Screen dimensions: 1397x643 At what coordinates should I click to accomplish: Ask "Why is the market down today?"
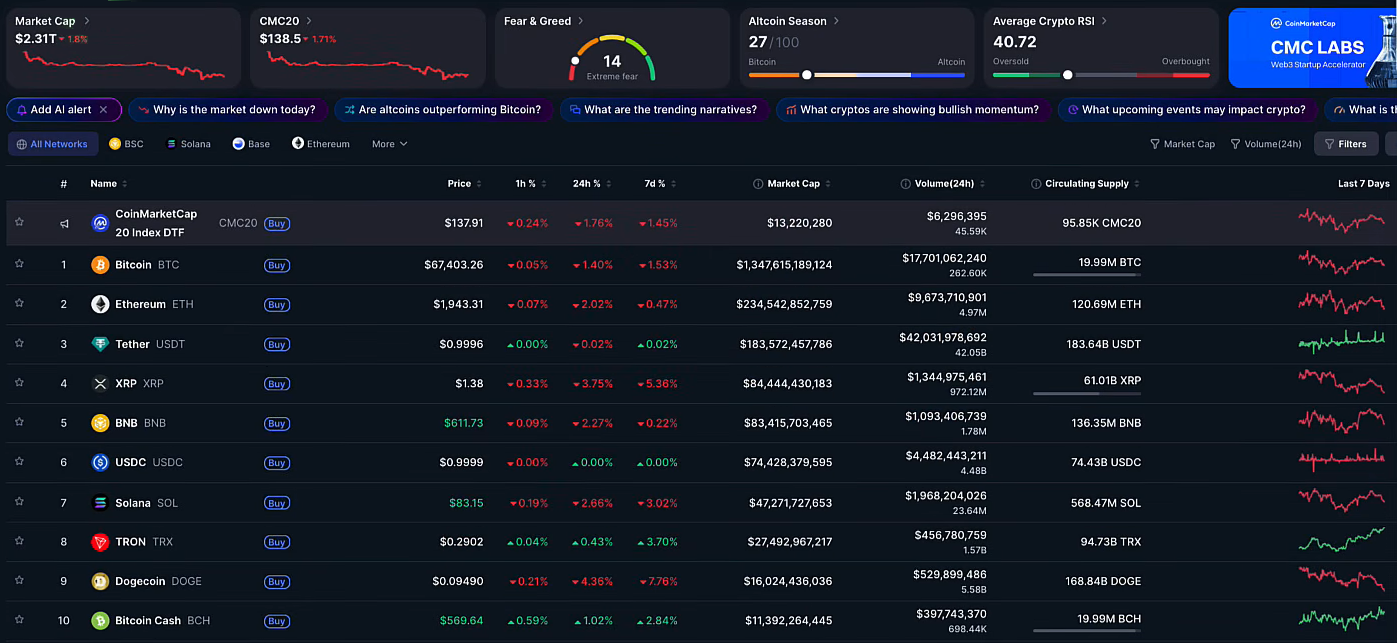pyautogui.click(x=228, y=109)
